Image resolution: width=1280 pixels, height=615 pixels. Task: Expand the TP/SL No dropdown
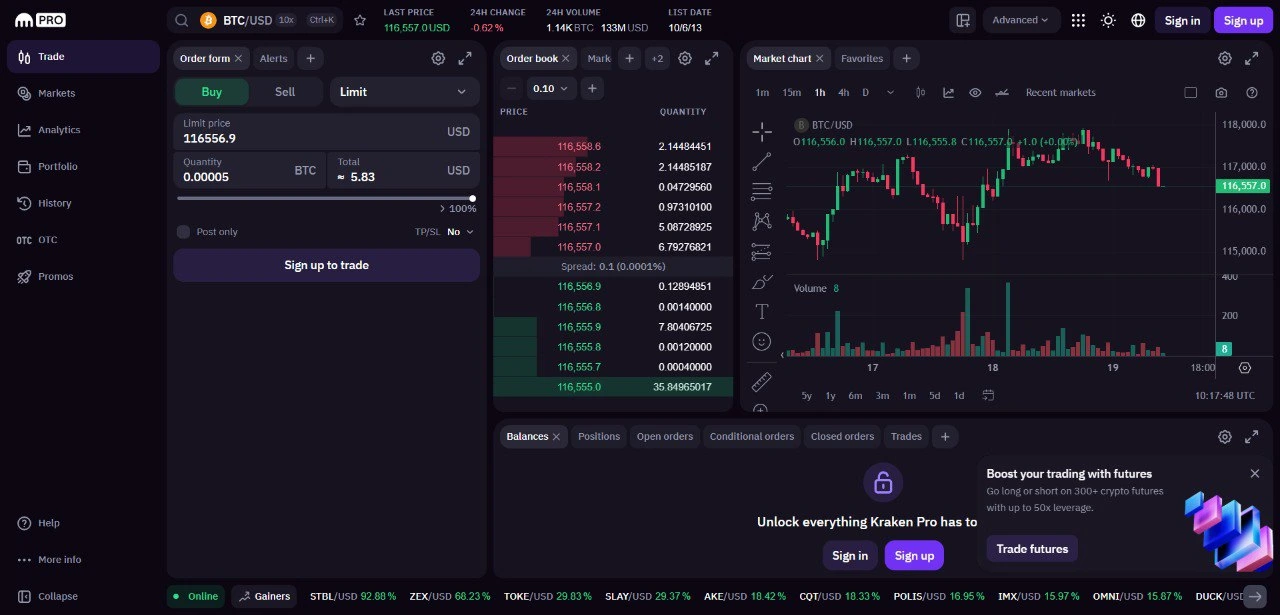(460, 232)
